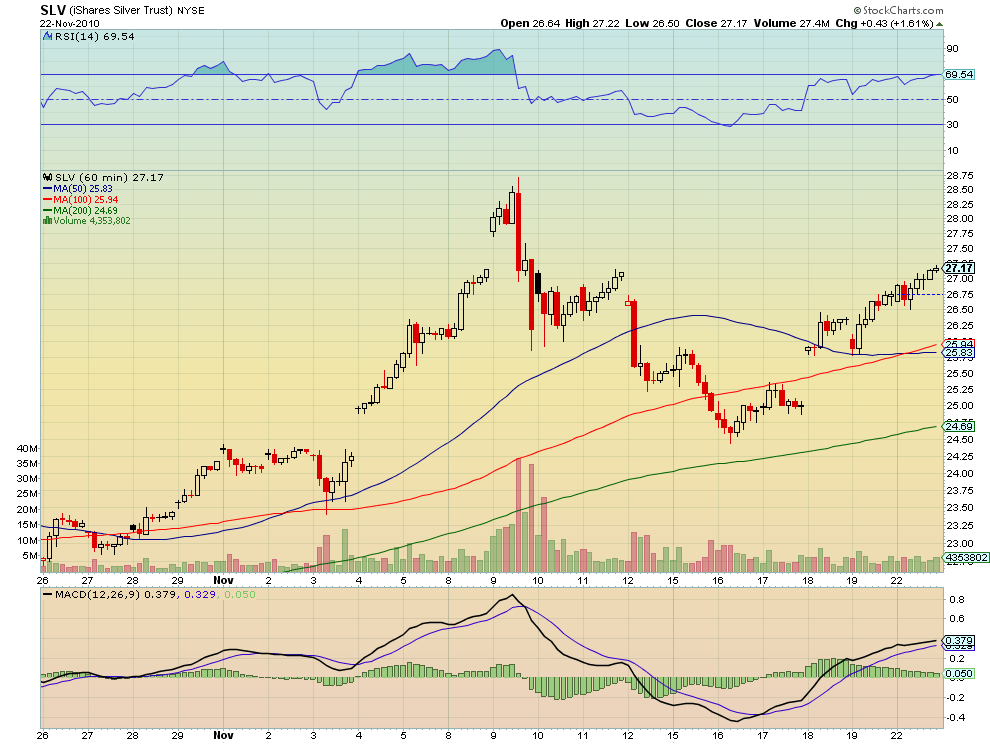
Task: Click the 0.379 MACD value tag on right
Action: [x=959, y=640]
